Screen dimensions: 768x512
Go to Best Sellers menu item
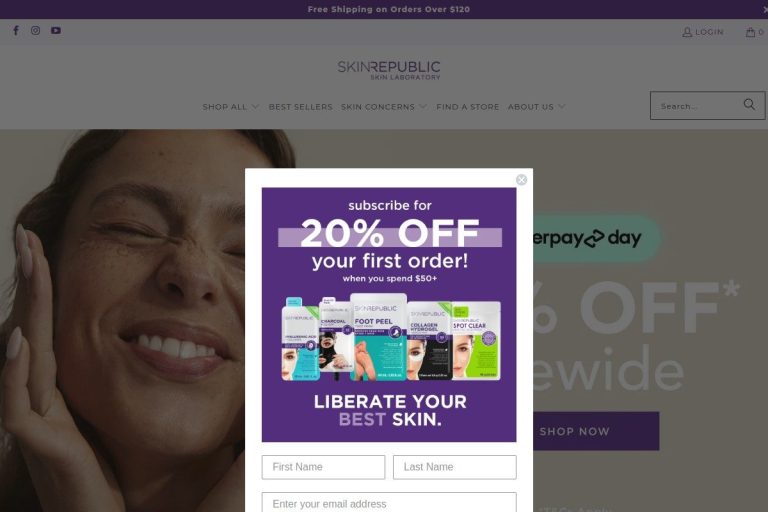tap(301, 107)
